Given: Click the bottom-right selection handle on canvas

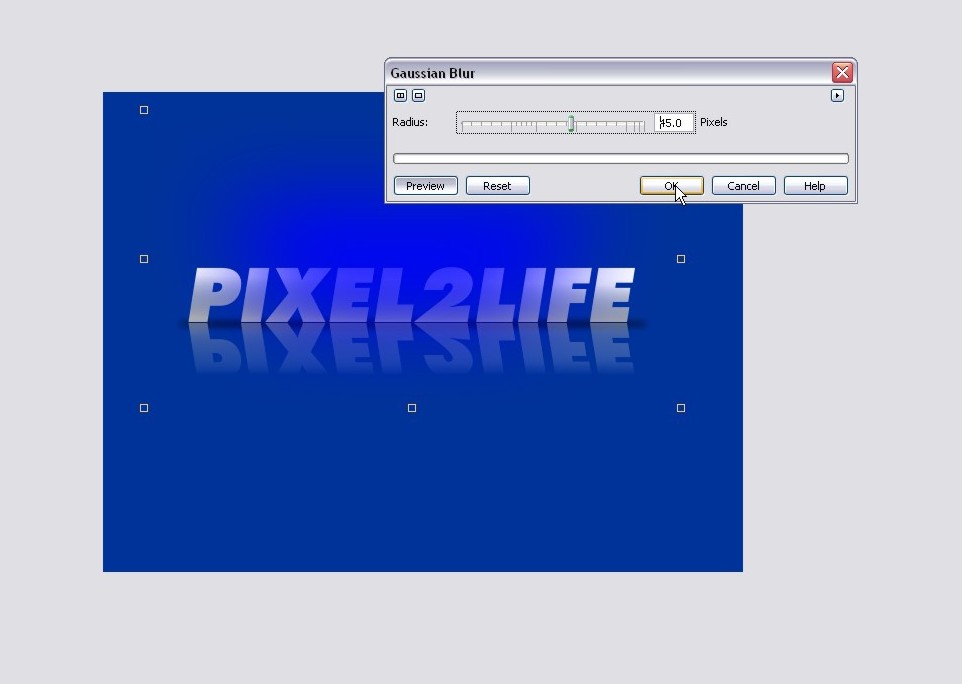Looking at the screenshot, I should click(x=681, y=408).
